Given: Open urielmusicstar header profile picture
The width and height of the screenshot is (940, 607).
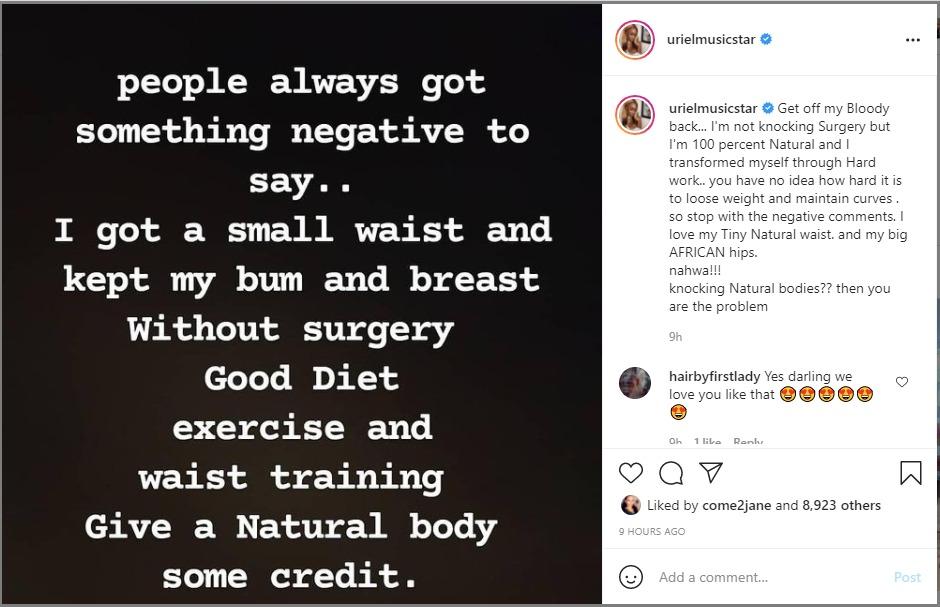Looking at the screenshot, I should (x=635, y=40).
